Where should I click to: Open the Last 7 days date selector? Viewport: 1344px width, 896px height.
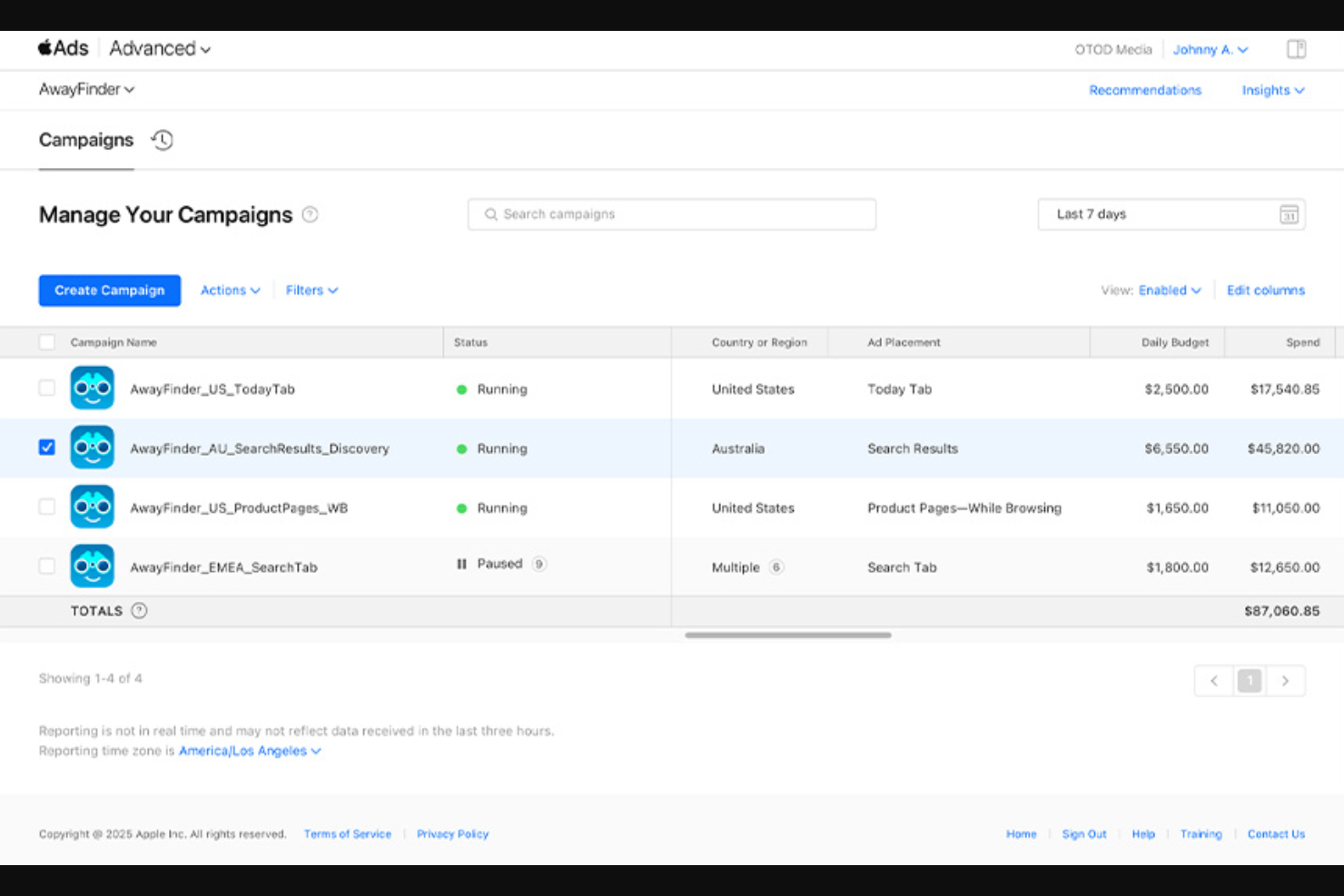[1171, 214]
